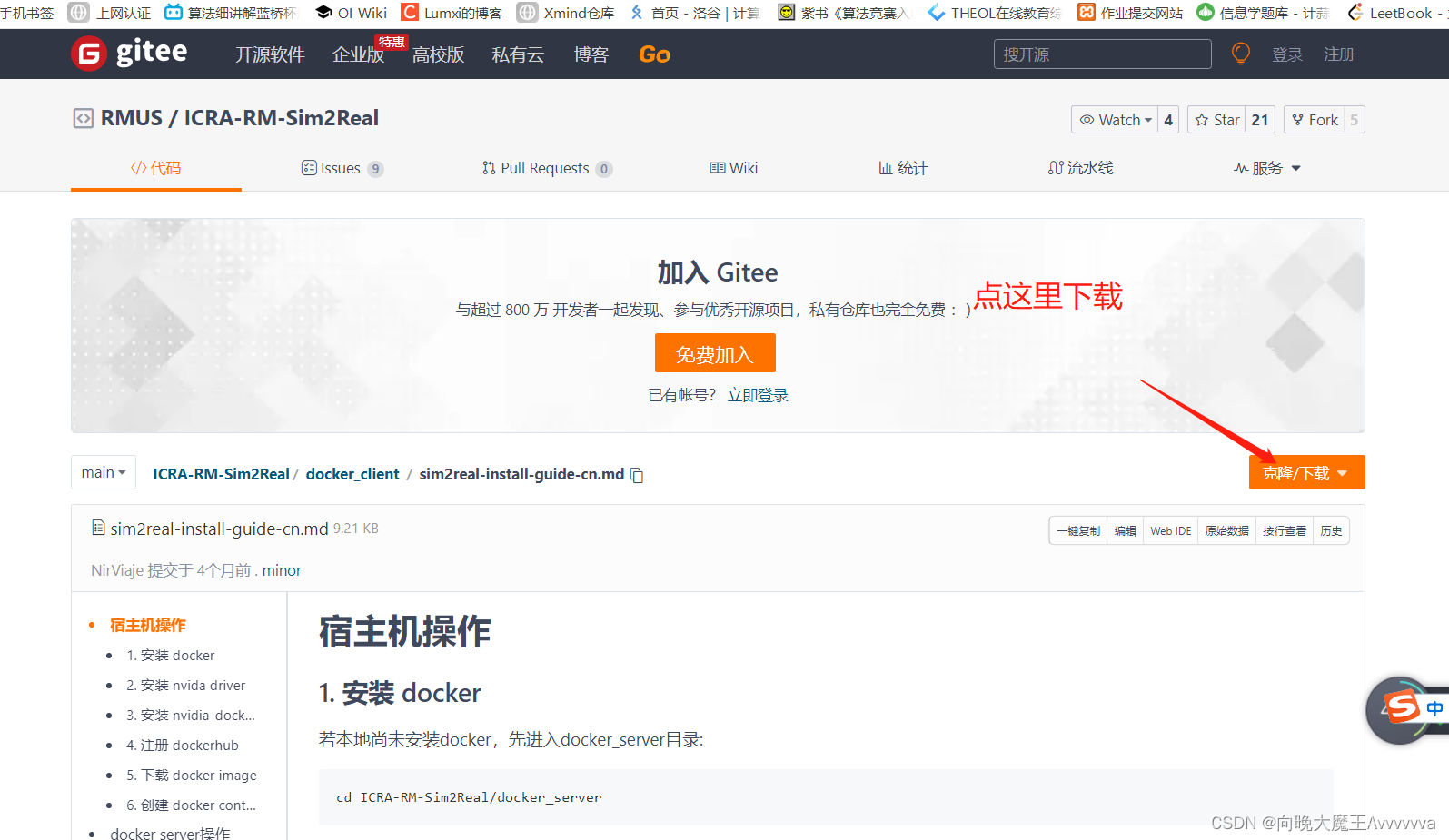The height and width of the screenshot is (840, 1449).
Task: Focus the 搜开源 search field
Action: click(x=1103, y=54)
